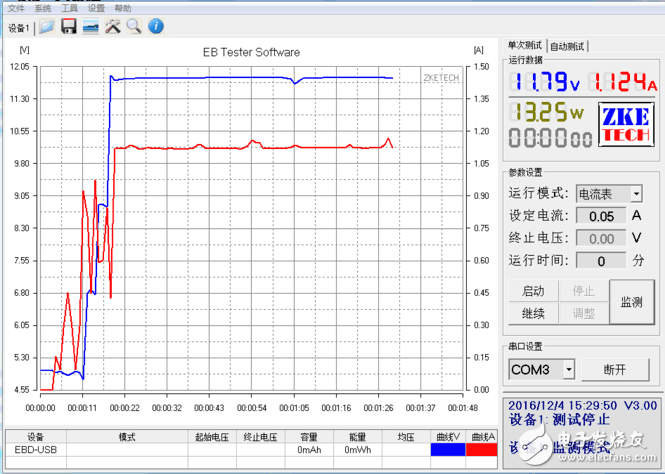The image size is (665, 474).
Task: Open the 文件 menu
Action: click(x=15, y=7)
